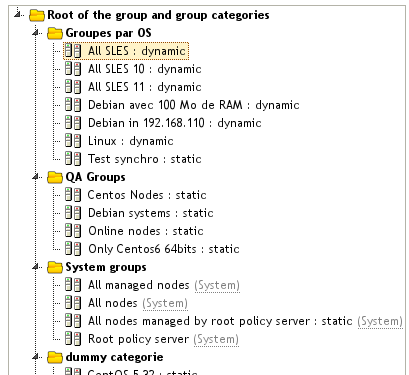This screenshot has width=409, height=375.
Task: Collapse the Groupes par OS category
Action: 36,32
